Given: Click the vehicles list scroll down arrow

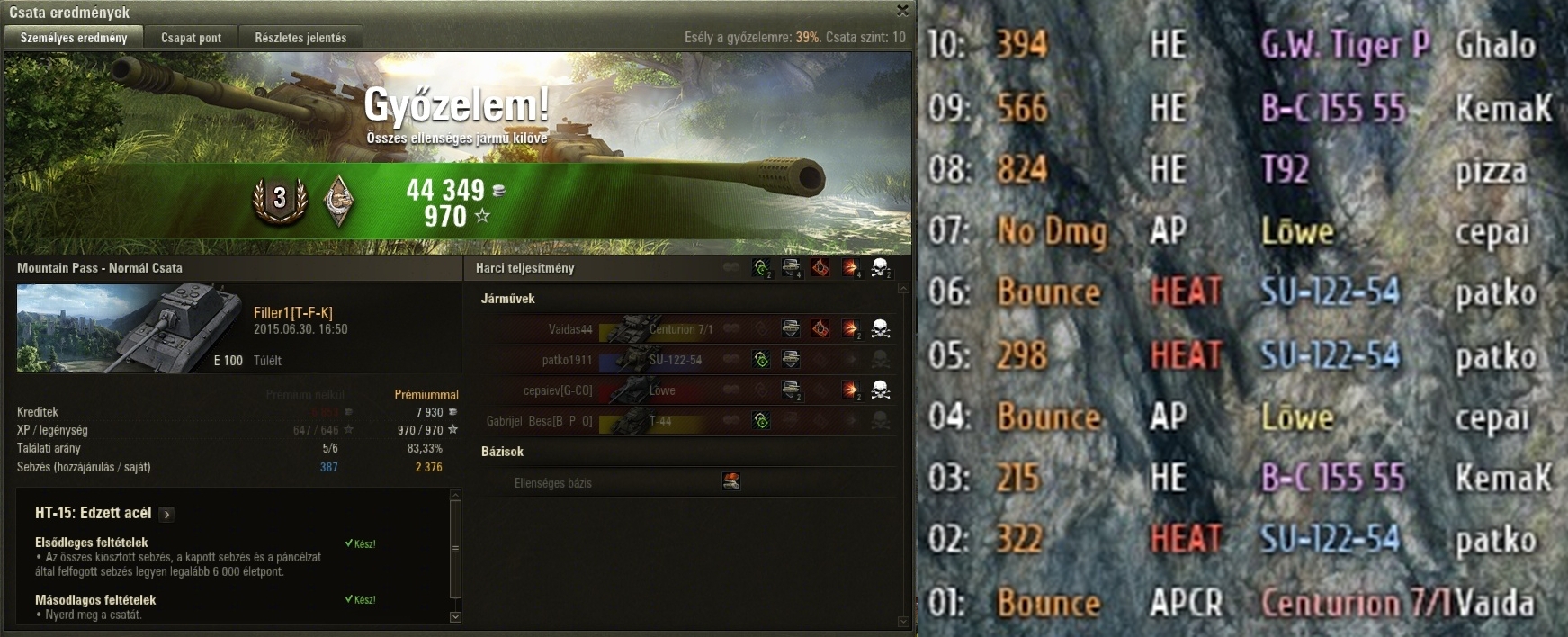Looking at the screenshot, I should (903, 622).
